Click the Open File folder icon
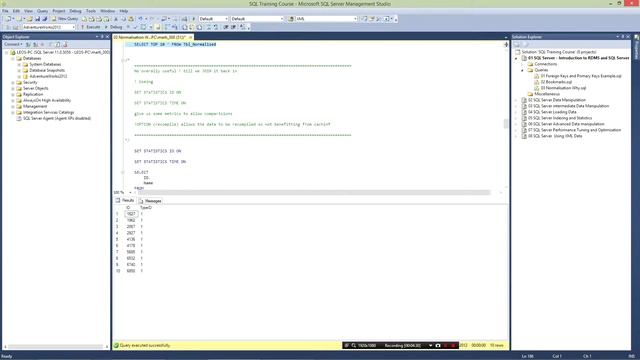Image resolution: width=640 pixels, height=360 pixels. (x=30, y=19)
